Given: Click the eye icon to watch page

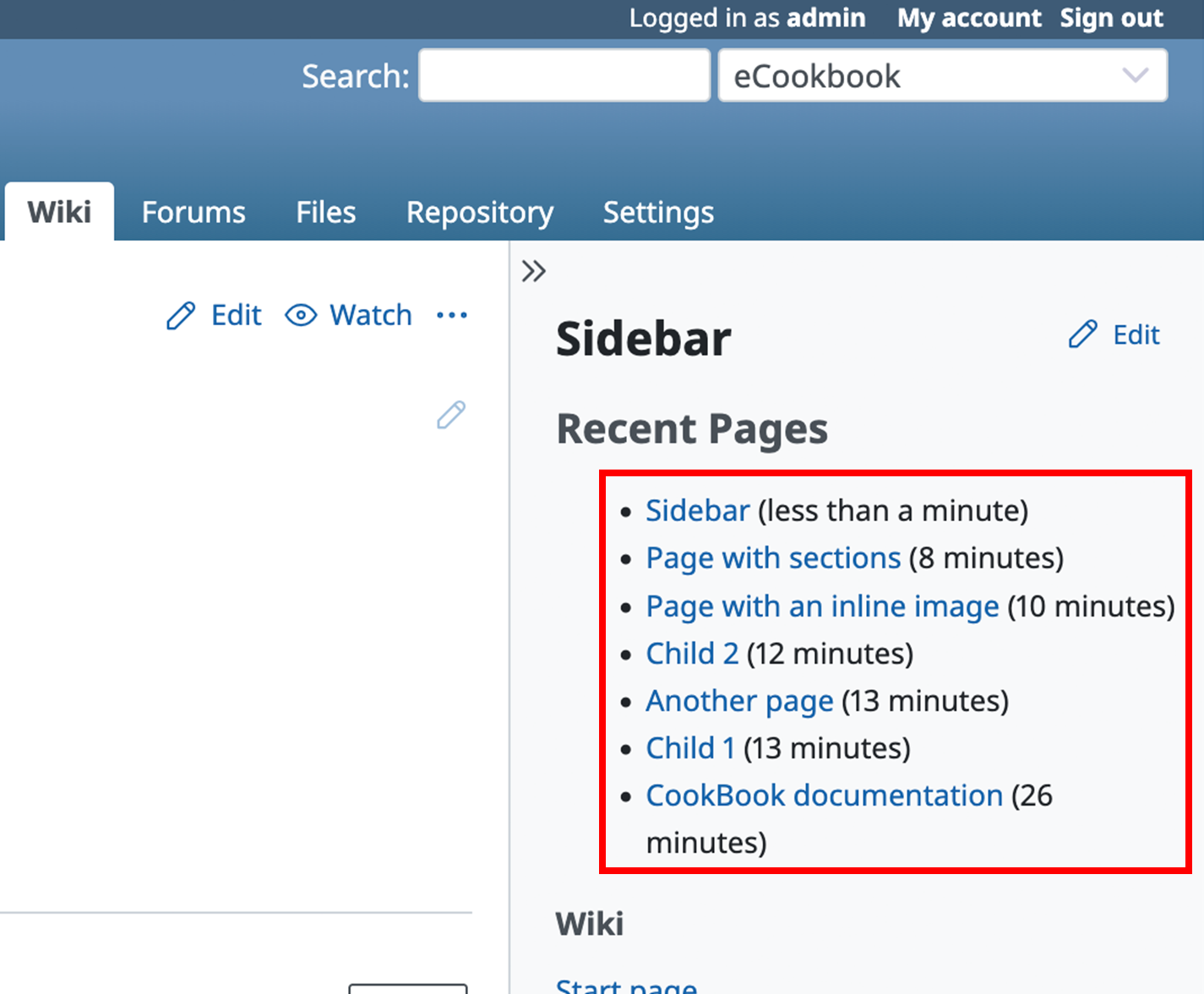Looking at the screenshot, I should tap(301, 316).
